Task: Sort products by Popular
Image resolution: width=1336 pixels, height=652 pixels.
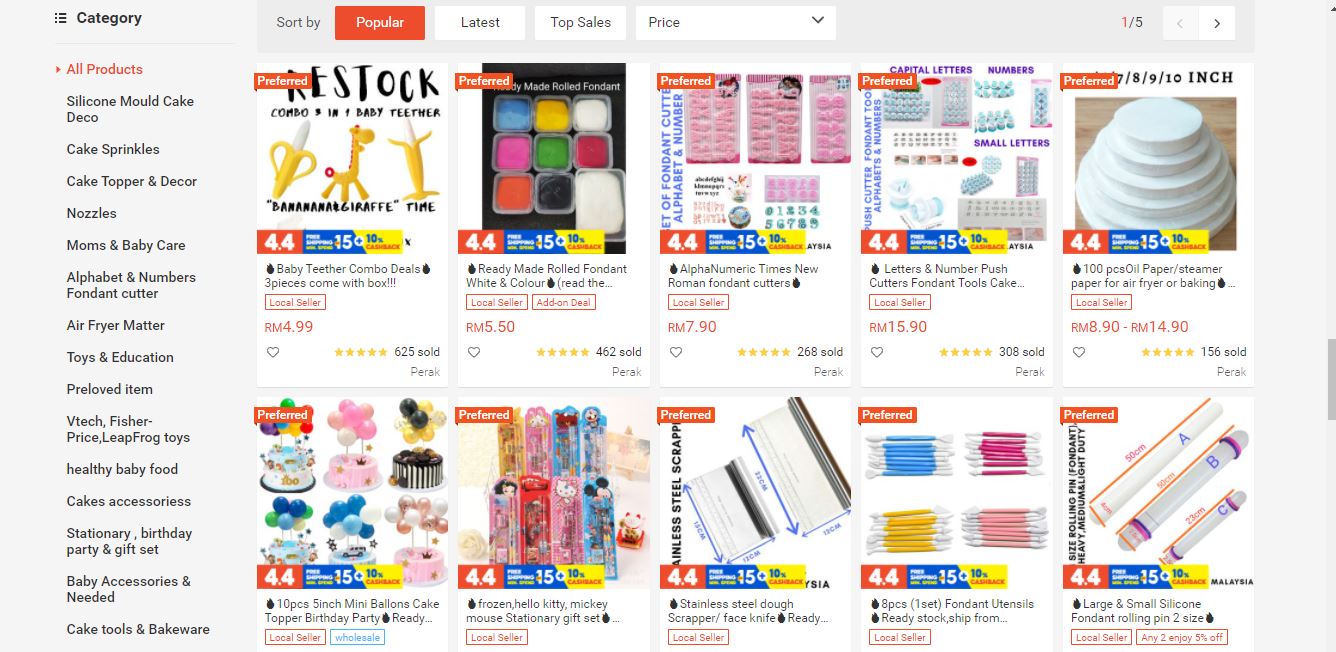Action: tap(380, 22)
